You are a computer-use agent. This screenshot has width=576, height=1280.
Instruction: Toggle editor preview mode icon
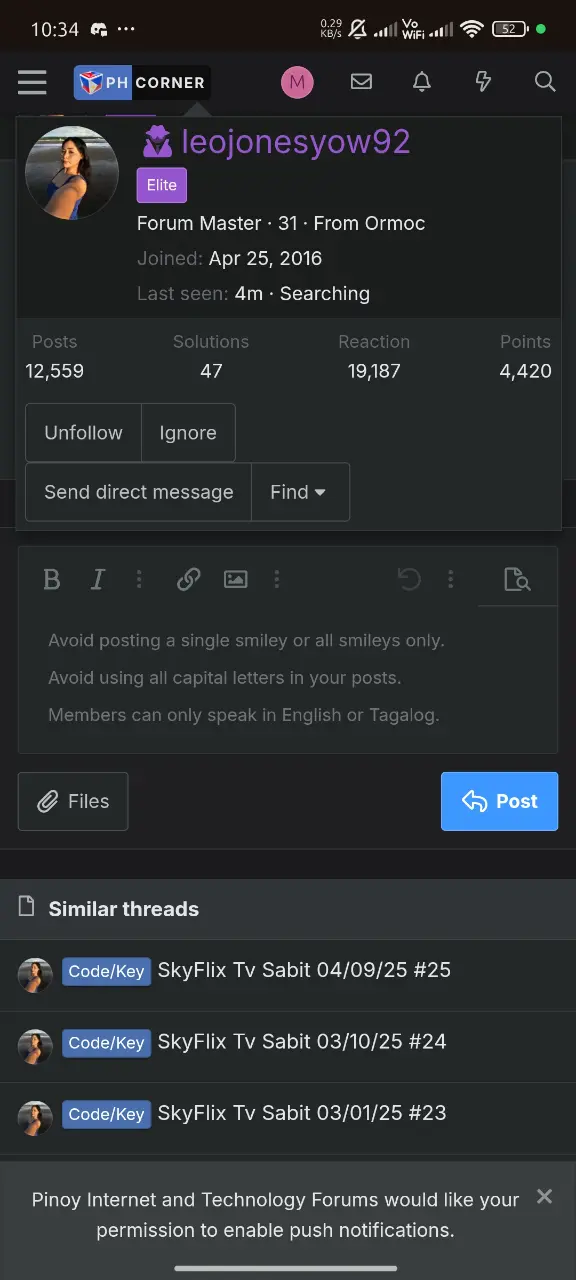point(517,579)
